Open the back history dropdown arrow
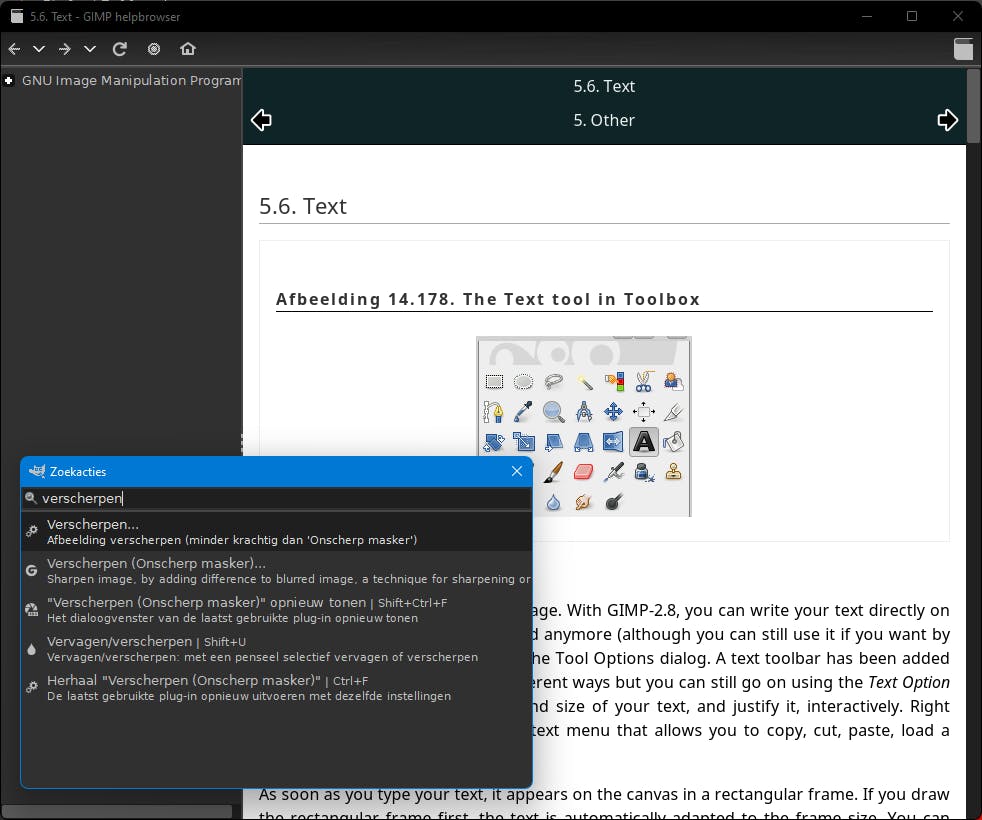The height and width of the screenshot is (820, 982). tap(39, 49)
